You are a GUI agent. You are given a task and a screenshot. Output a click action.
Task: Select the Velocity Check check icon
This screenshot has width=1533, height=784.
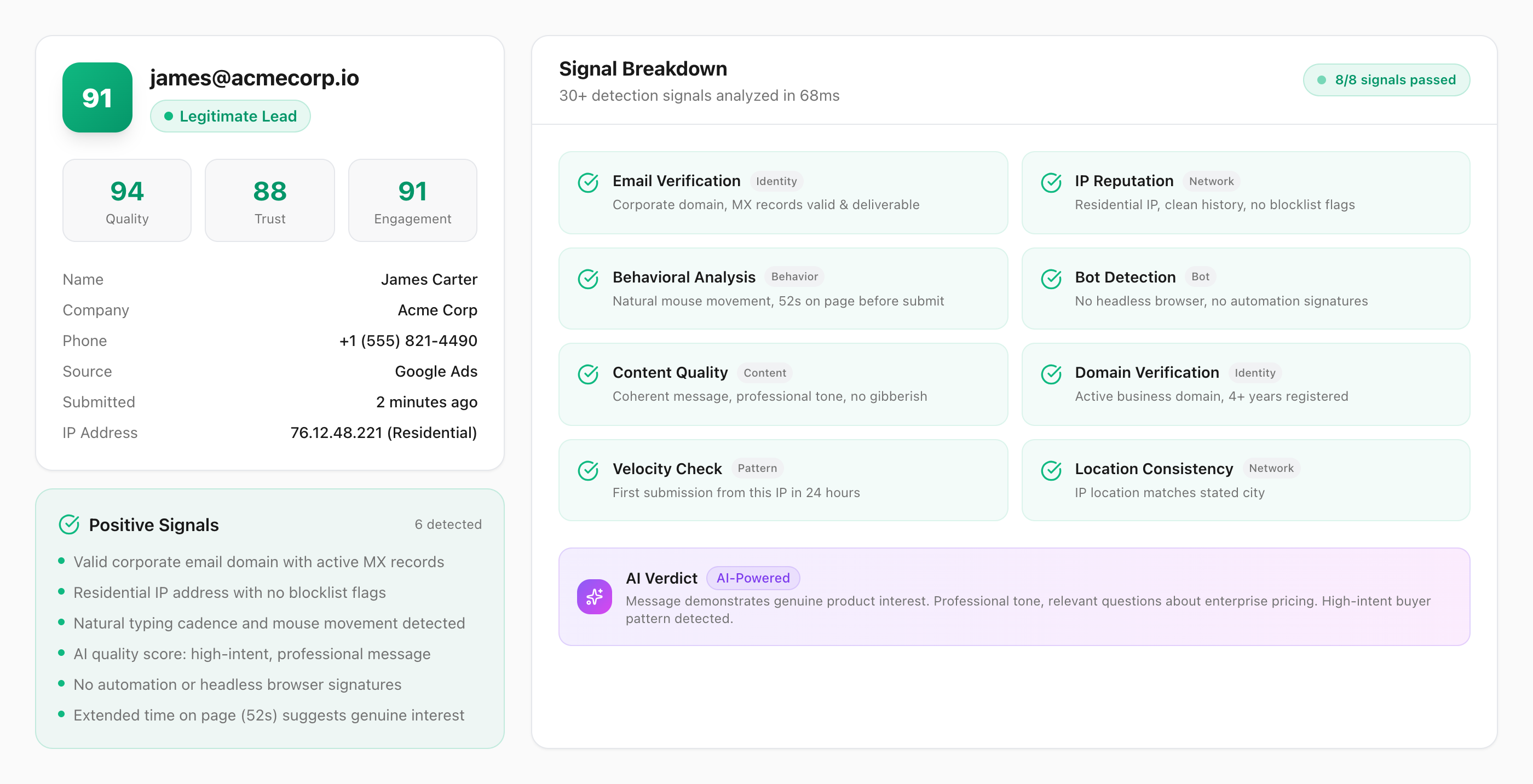(x=588, y=470)
